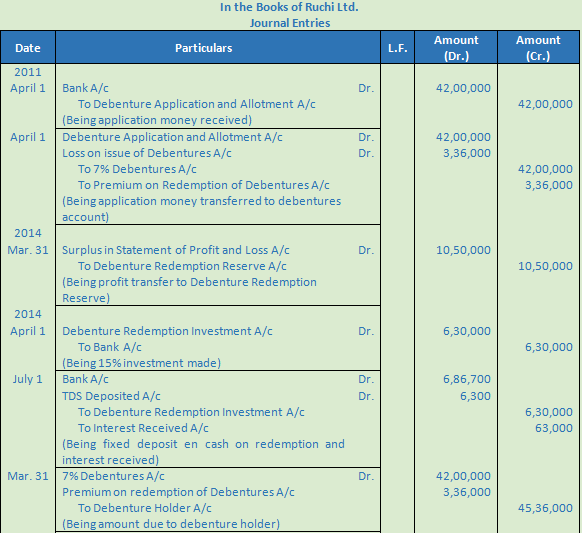Click 'To Debenture Holder A/c' line
582x533 pixels.
(144, 508)
